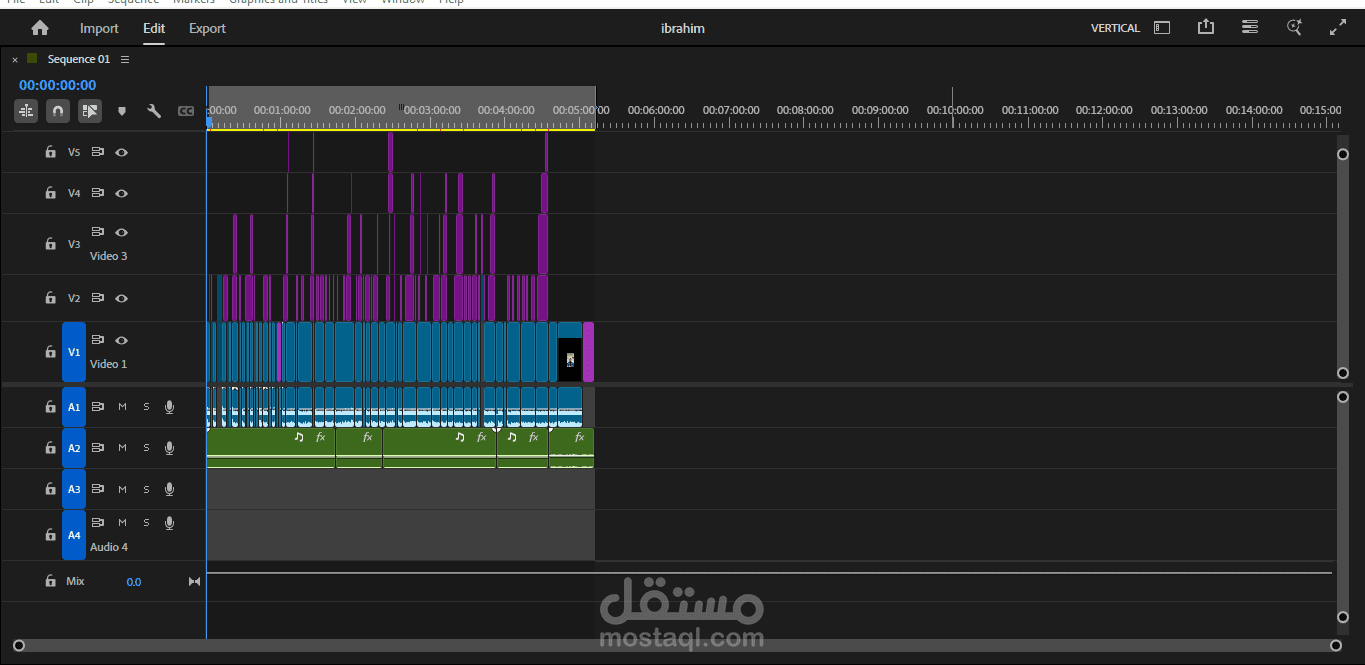Select the Sequence 01 tab
This screenshot has width=1365, height=665.
tap(79, 59)
